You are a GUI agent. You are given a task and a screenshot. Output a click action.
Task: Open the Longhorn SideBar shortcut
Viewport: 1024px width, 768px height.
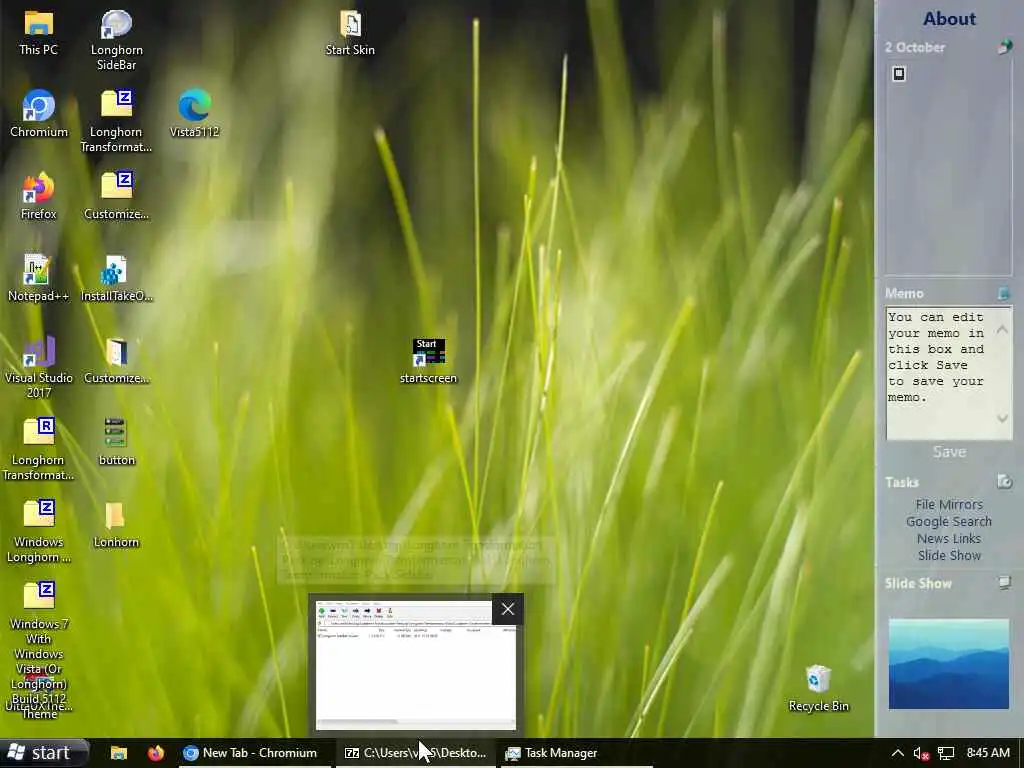[116, 39]
